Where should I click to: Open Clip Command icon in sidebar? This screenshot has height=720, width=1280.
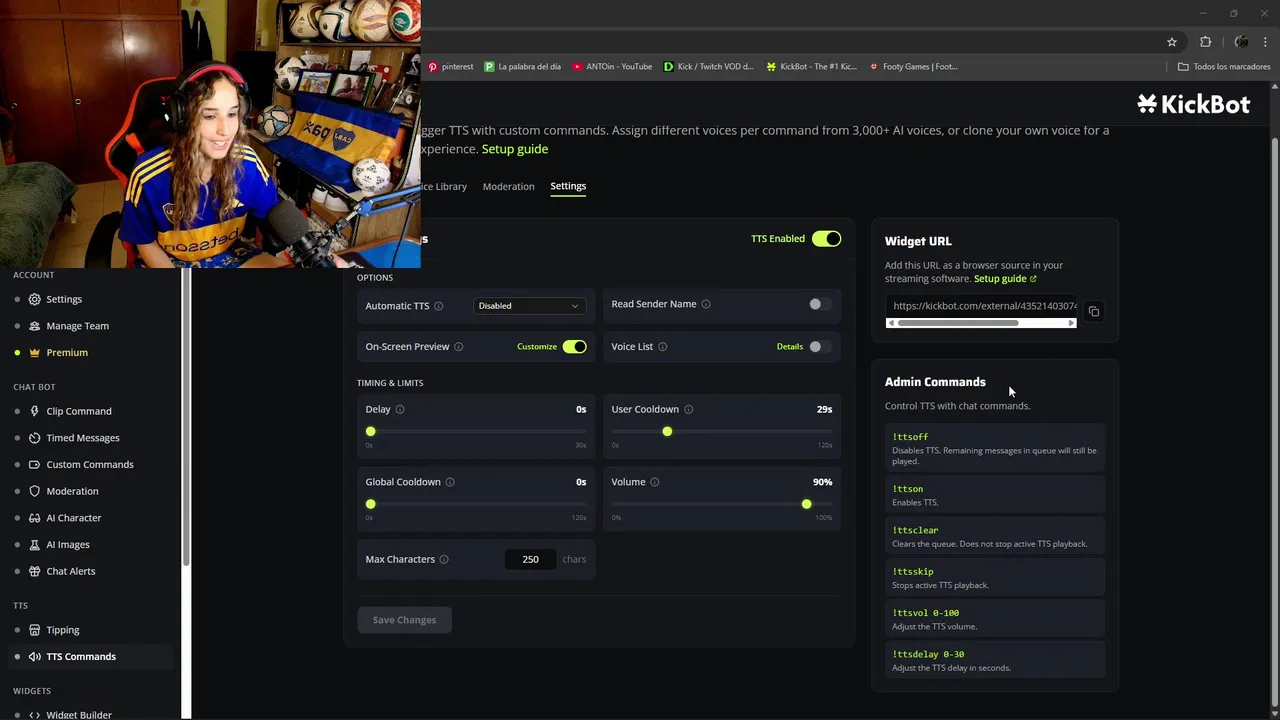35,411
